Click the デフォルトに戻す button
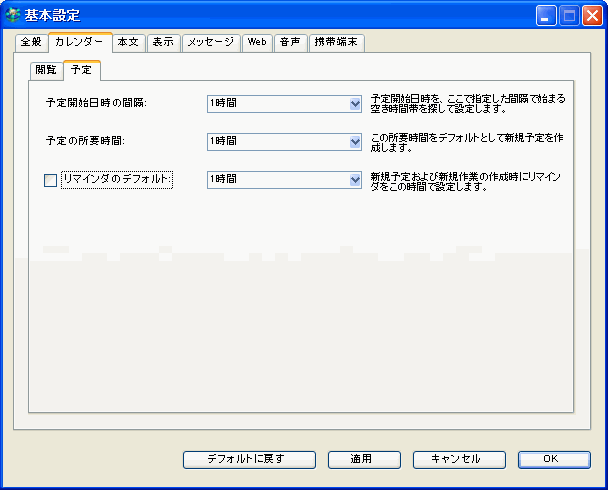The width and height of the screenshot is (608, 490). pyautogui.click(x=246, y=459)
